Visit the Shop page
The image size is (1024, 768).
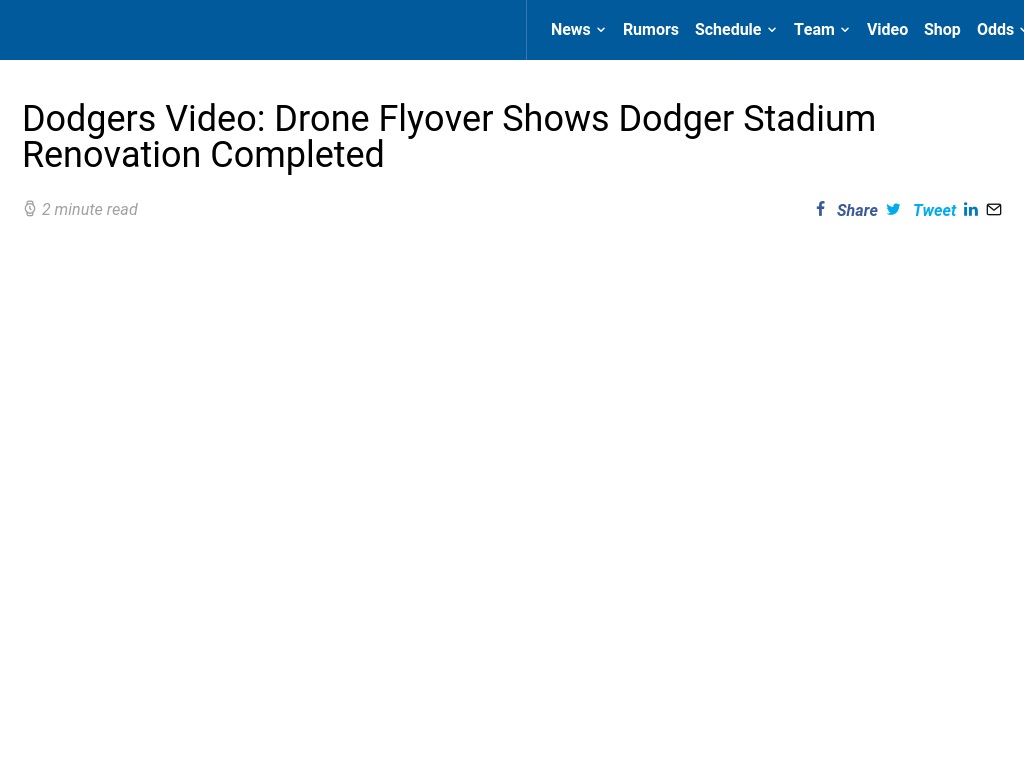click(x=942, y=29)
